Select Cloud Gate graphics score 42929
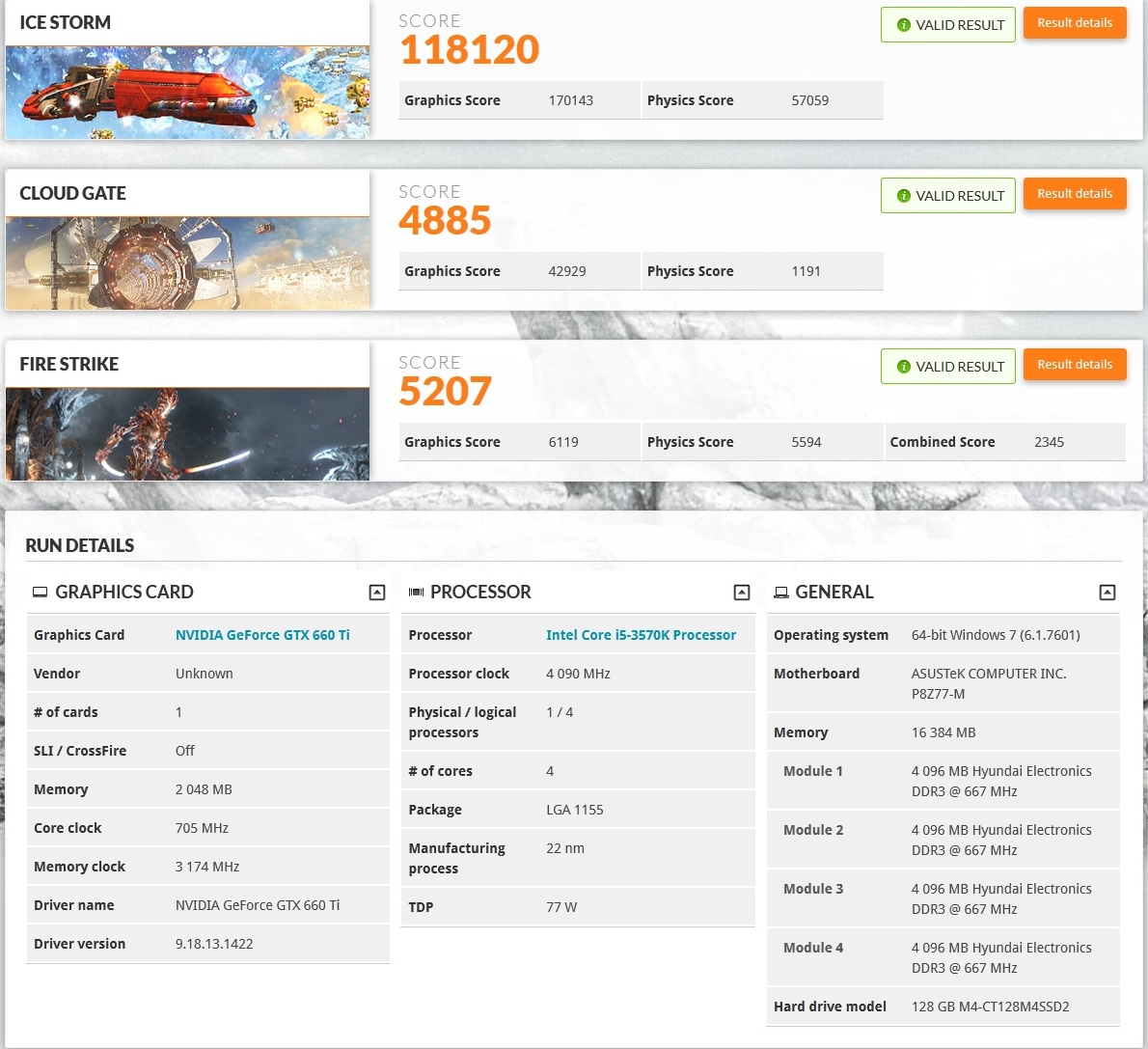Image resolution: width=1148 pixels, height=1049 pixels. [x=566, y=271]
